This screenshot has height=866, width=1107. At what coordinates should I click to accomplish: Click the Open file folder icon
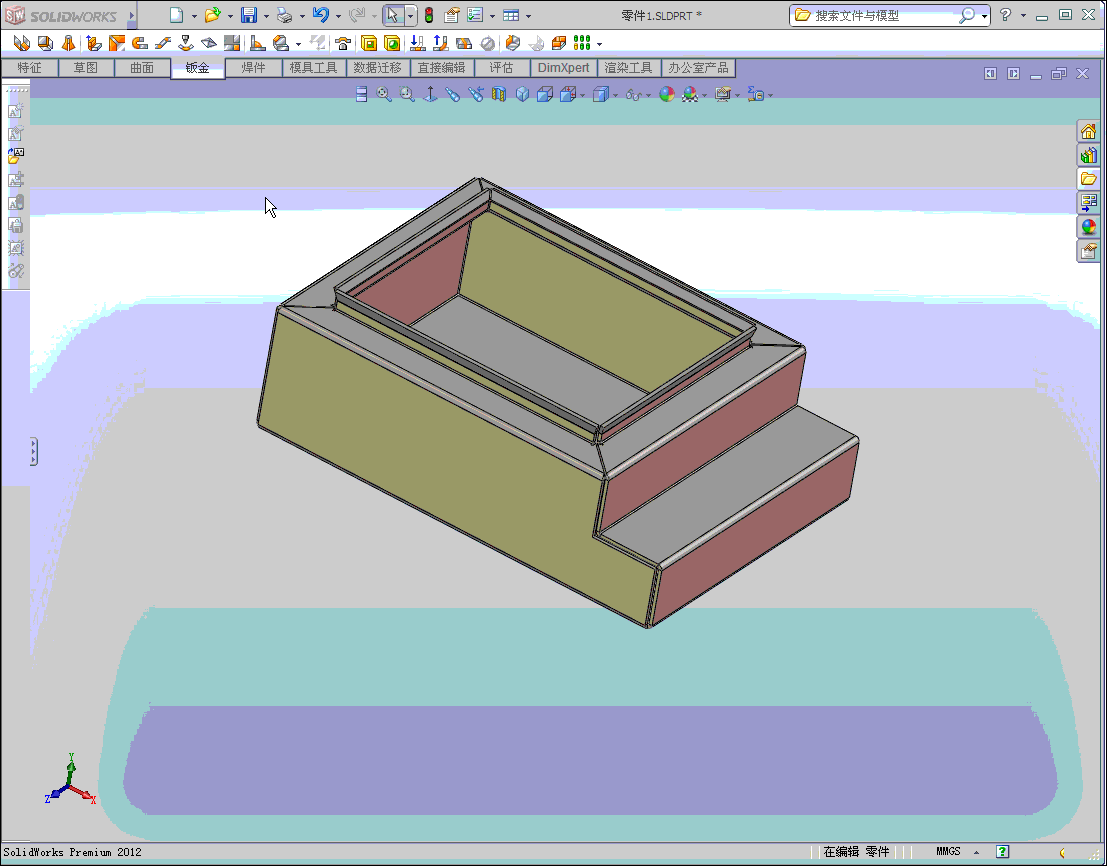pos(212,15)
